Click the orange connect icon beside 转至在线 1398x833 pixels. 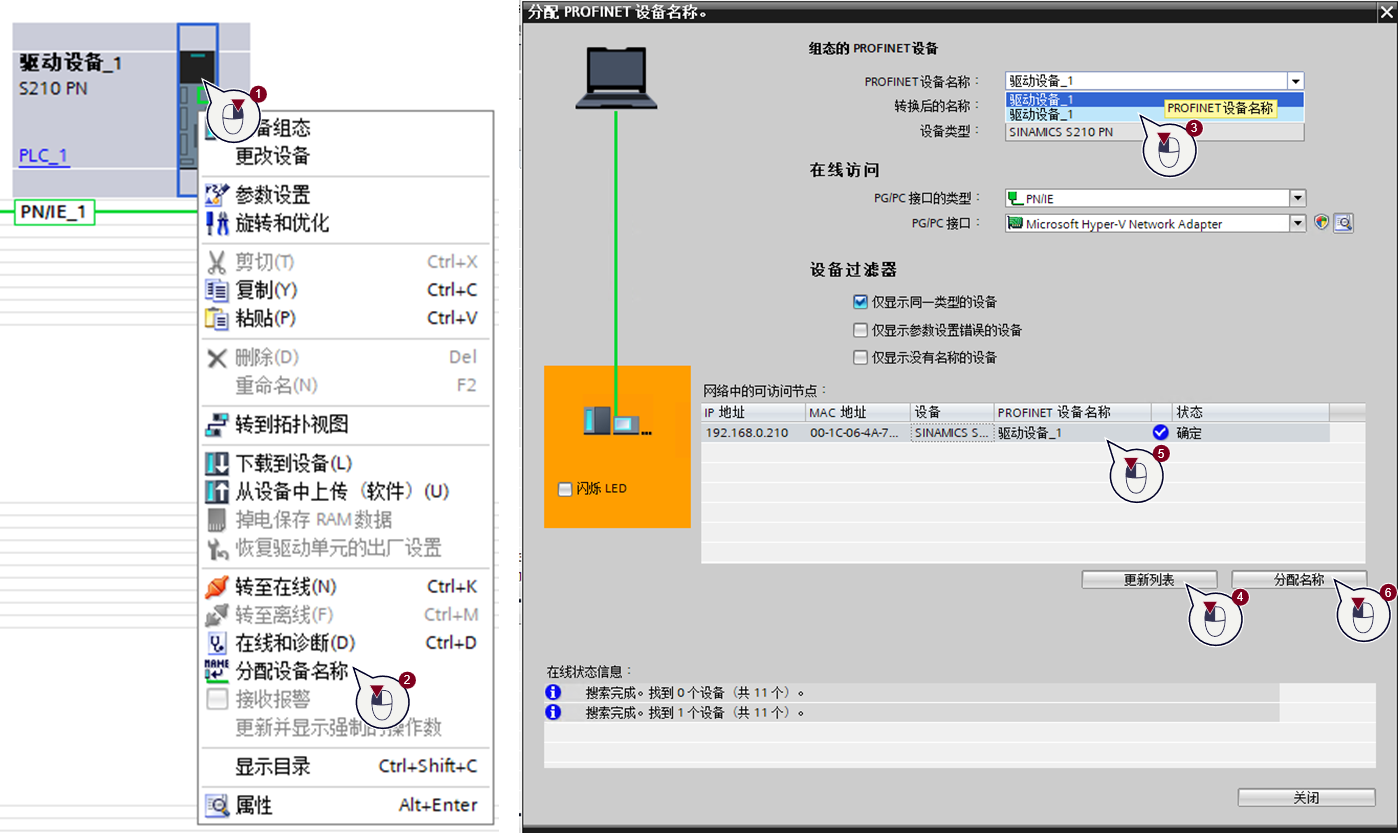pos(217,587)
